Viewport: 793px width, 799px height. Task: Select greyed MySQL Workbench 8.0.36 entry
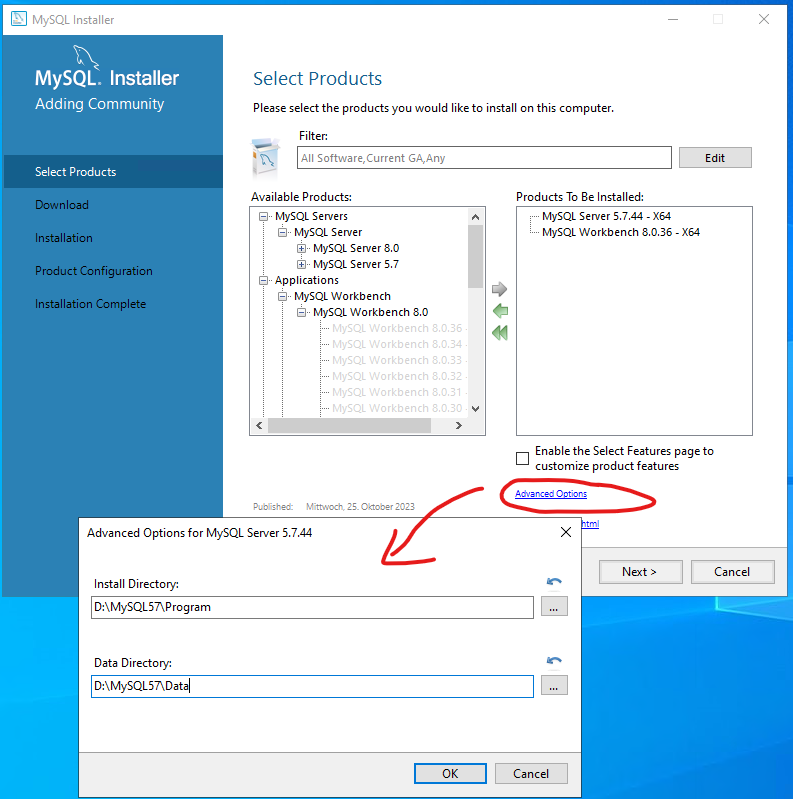click(397, 328)
